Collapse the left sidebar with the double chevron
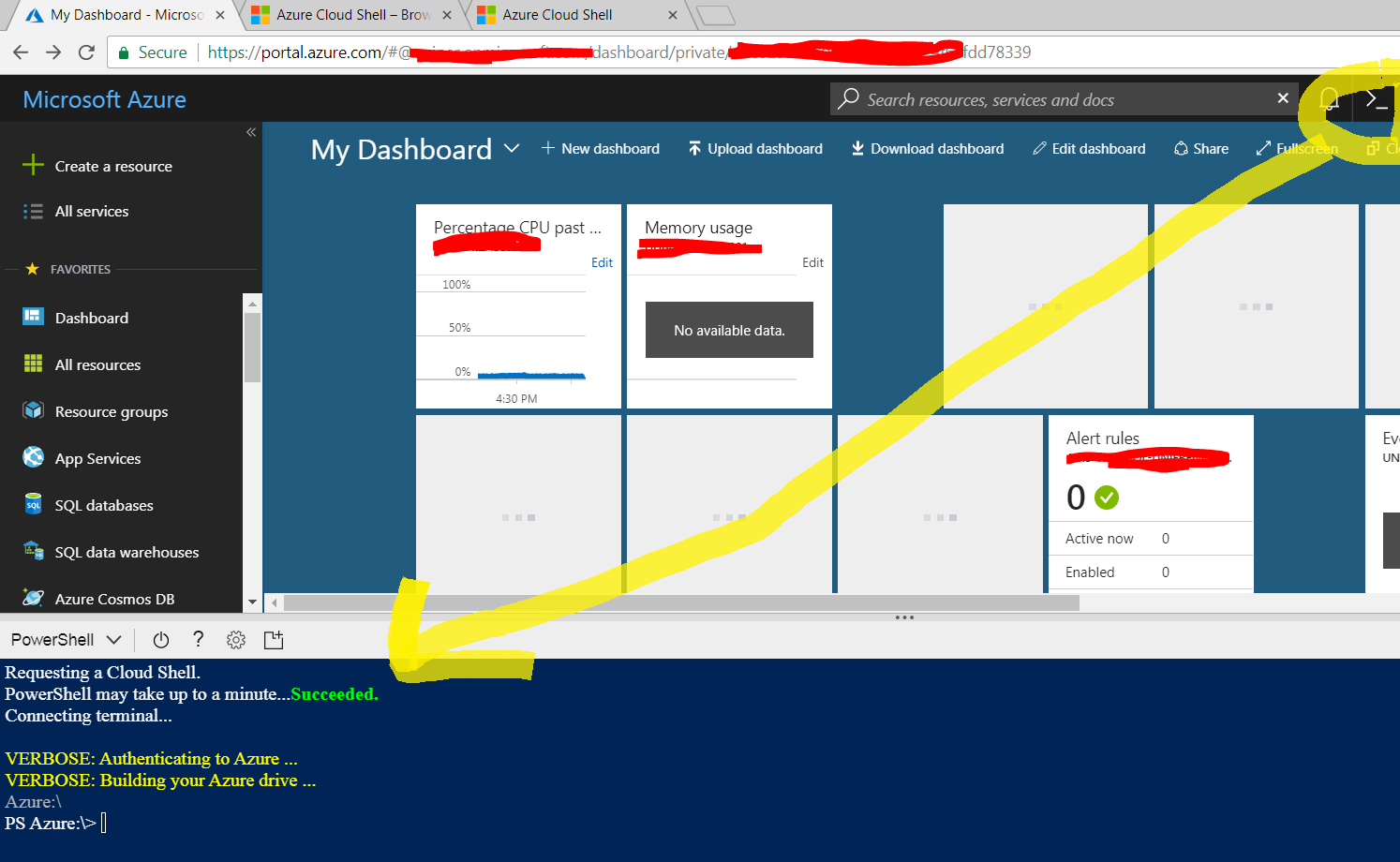This screenshot has width=1400, height=862. 250,132
